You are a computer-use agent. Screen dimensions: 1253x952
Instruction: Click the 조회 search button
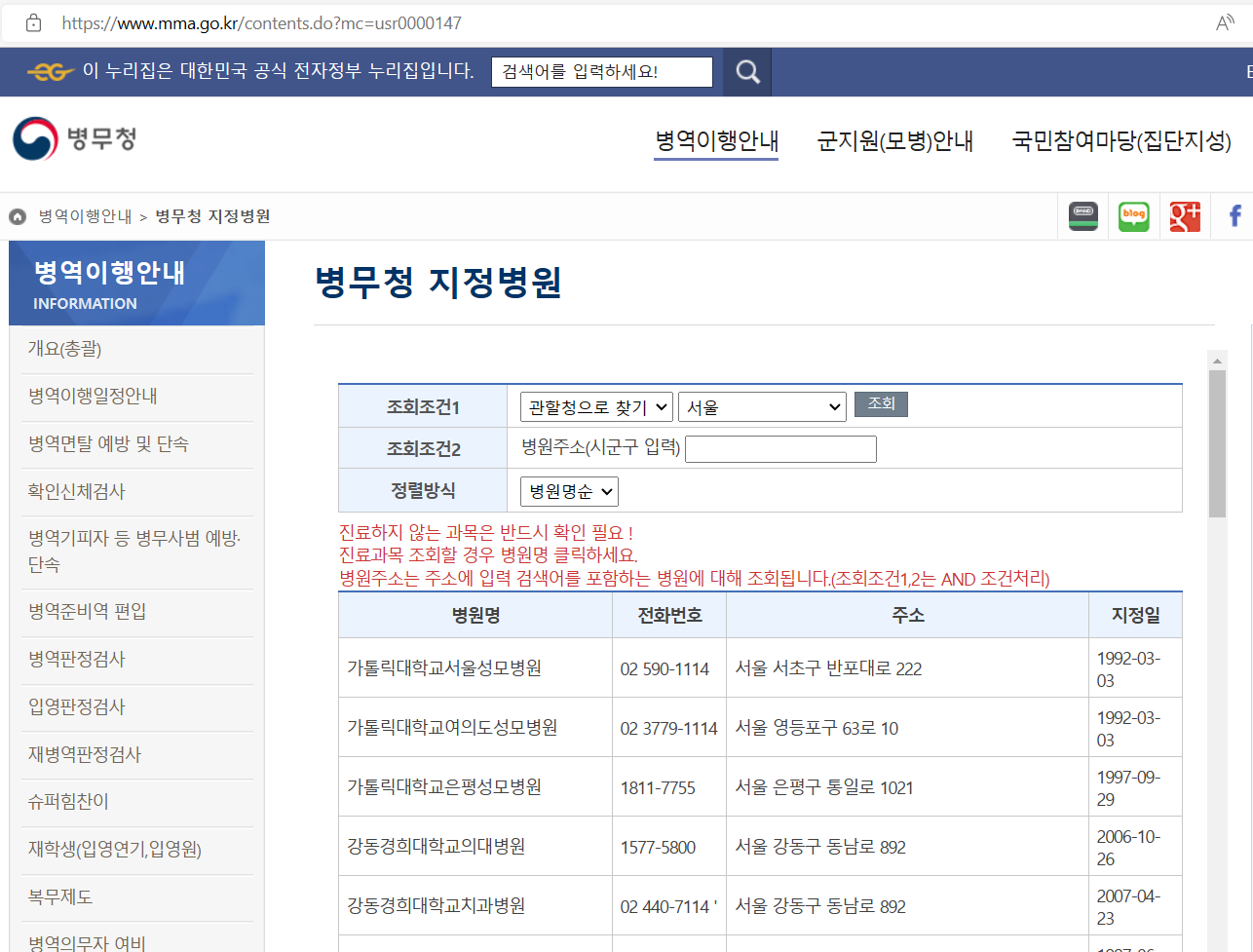881,402
